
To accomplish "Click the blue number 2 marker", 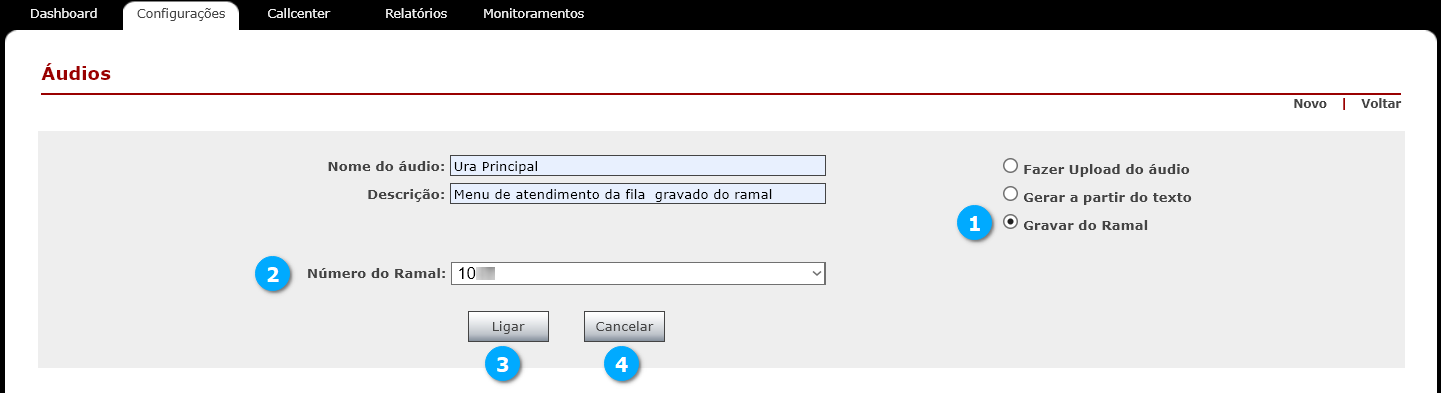I will [x=272, y=273].
